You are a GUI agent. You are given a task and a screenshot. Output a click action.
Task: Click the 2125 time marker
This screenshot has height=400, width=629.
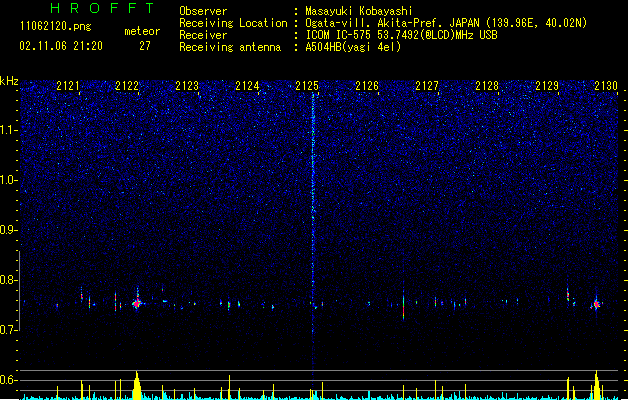(307, 86)
